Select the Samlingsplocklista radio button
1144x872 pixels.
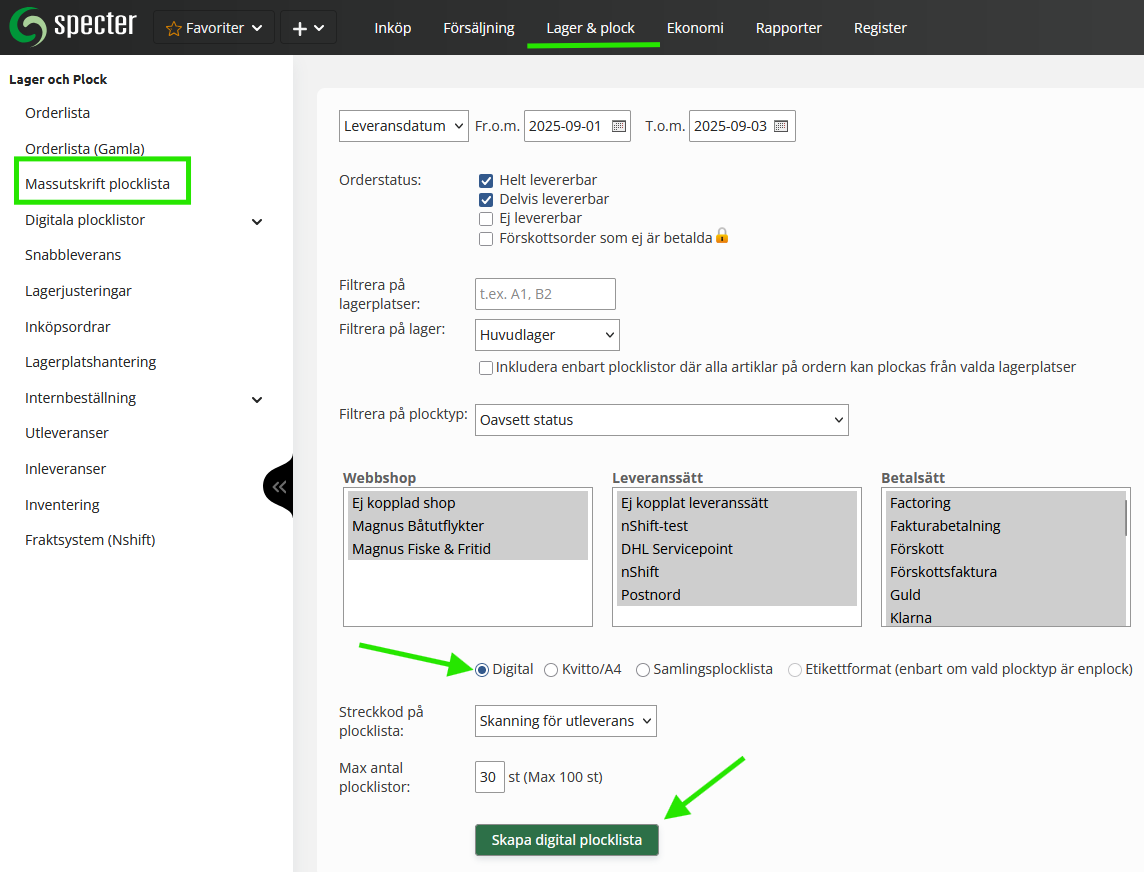point(643,670)
